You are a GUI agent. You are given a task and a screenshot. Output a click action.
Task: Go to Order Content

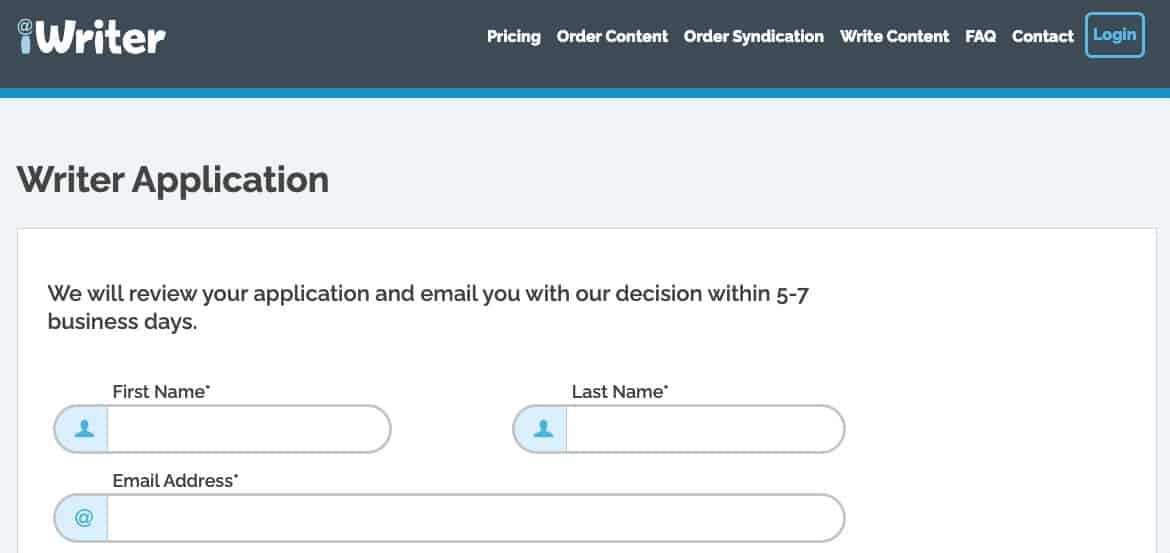pos(612,36)
